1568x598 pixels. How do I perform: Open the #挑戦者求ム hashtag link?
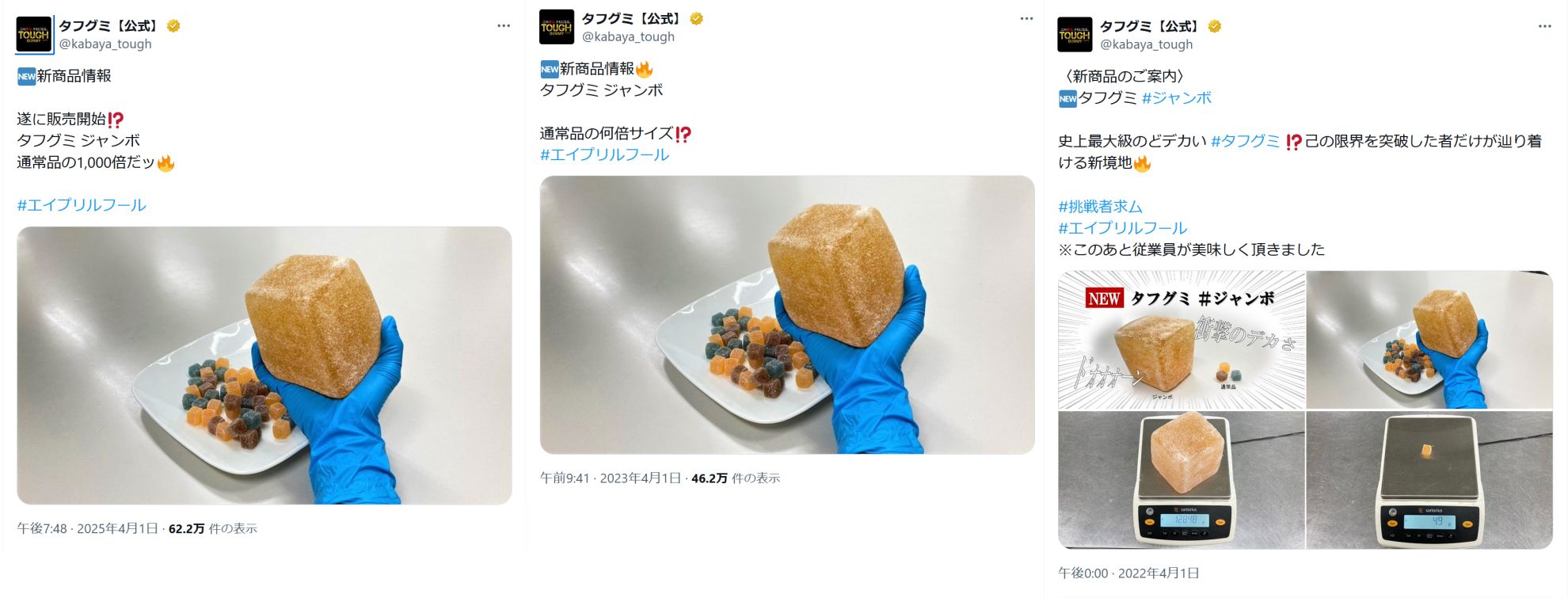pos(1100,207)
